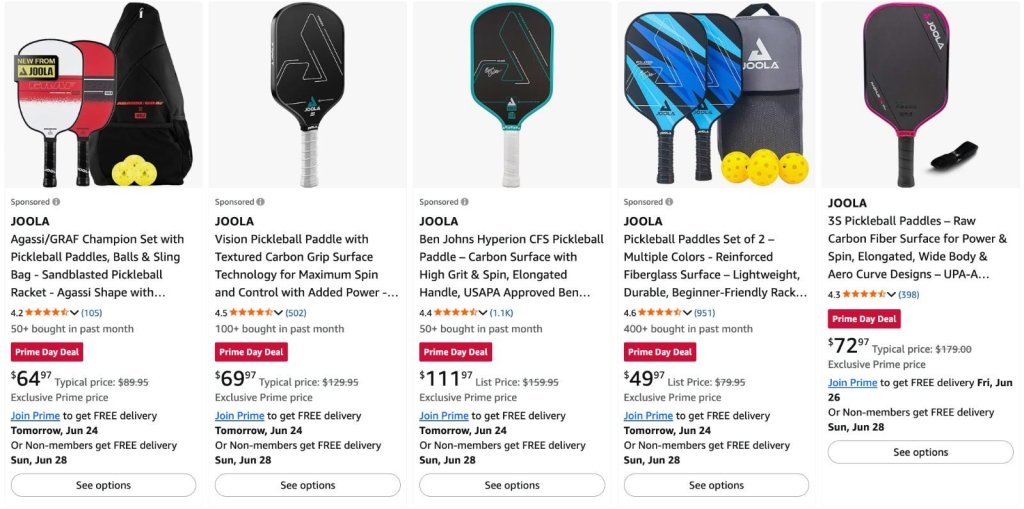Viewport: 1024px width, 509px height.
Task: Click star rating of Vision Pickleball Paddle
Action: pos(251,312)
